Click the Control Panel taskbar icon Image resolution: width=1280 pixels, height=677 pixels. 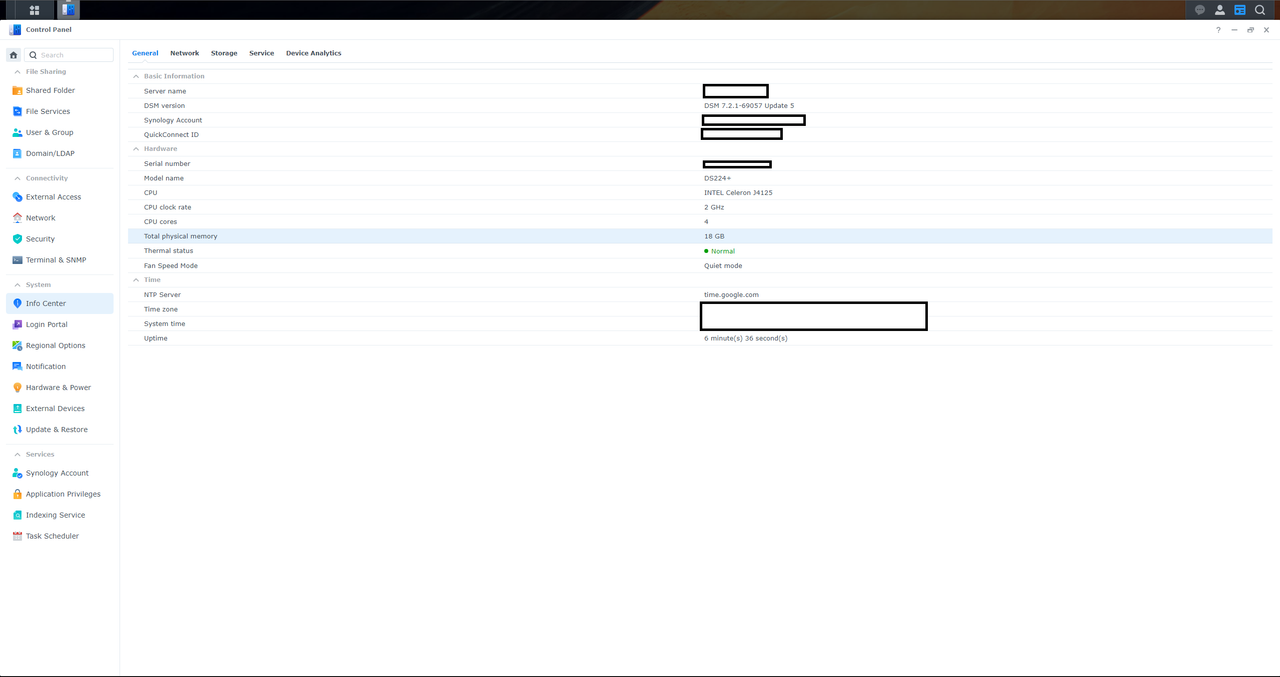(68, 10)
